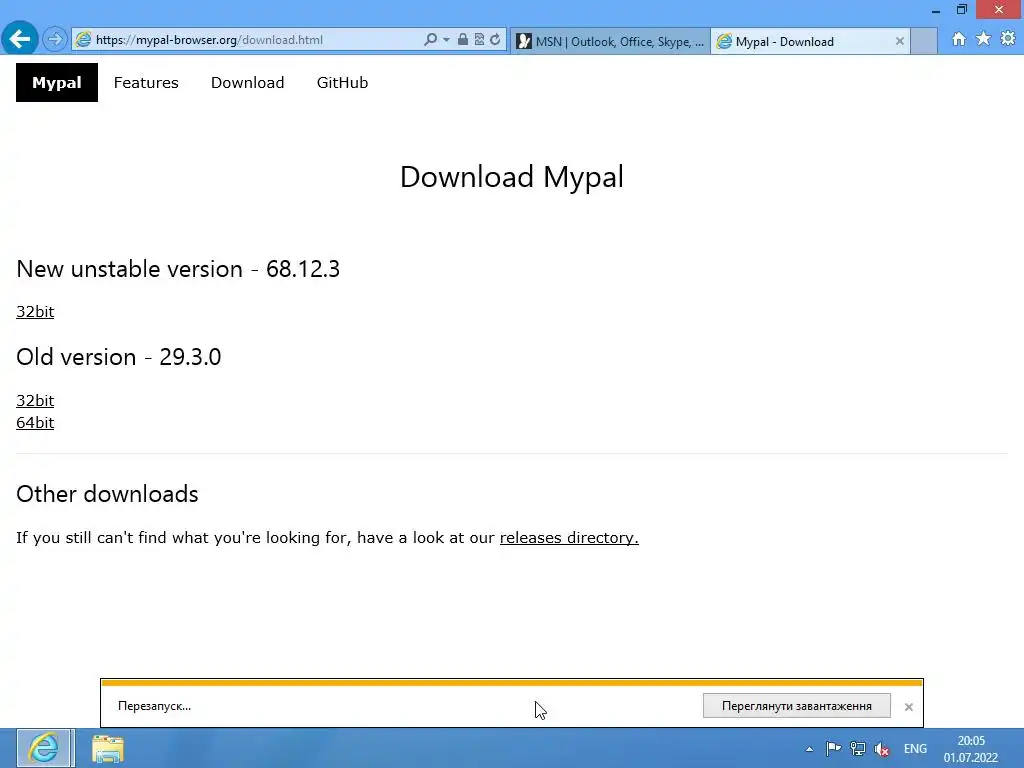Click the Mypal logo button
The width and height of the screenshot is (1024, 768).
(57, 82)
